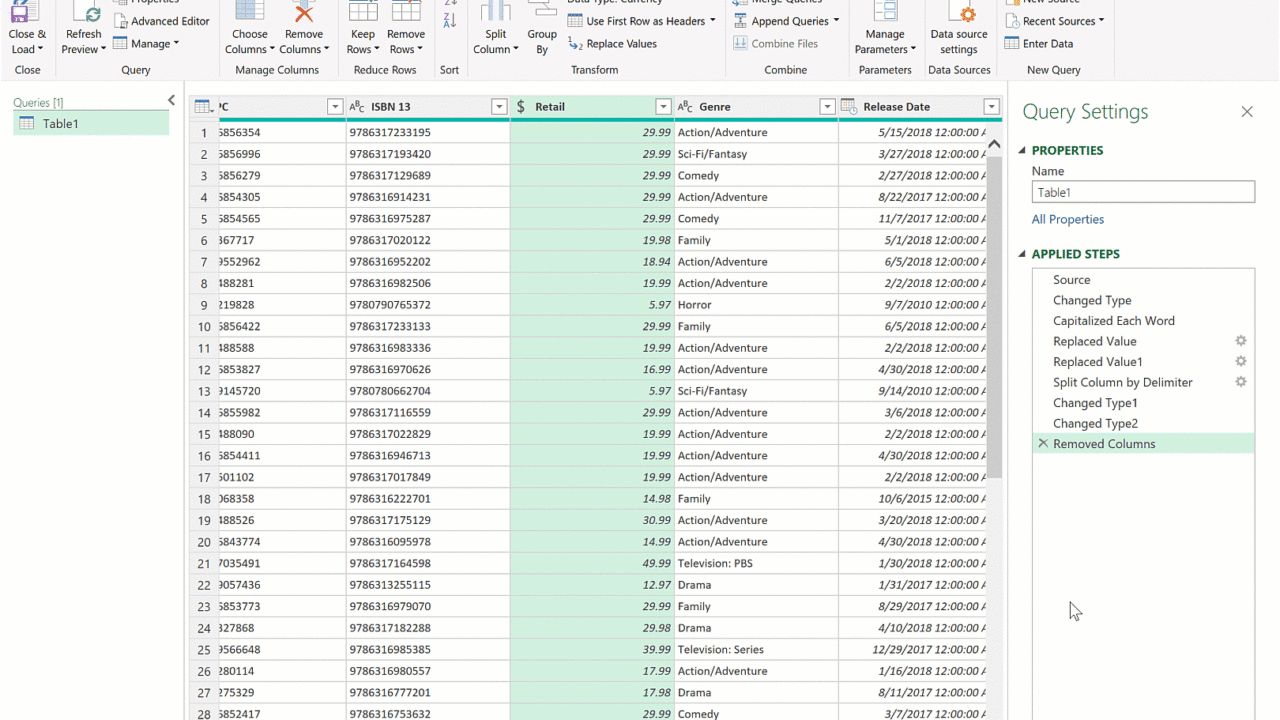The image size is (1280, 720).
Task: Collapse the APPLIED STEPS section
Action: pyautogui.click(x=1022, y=254)
